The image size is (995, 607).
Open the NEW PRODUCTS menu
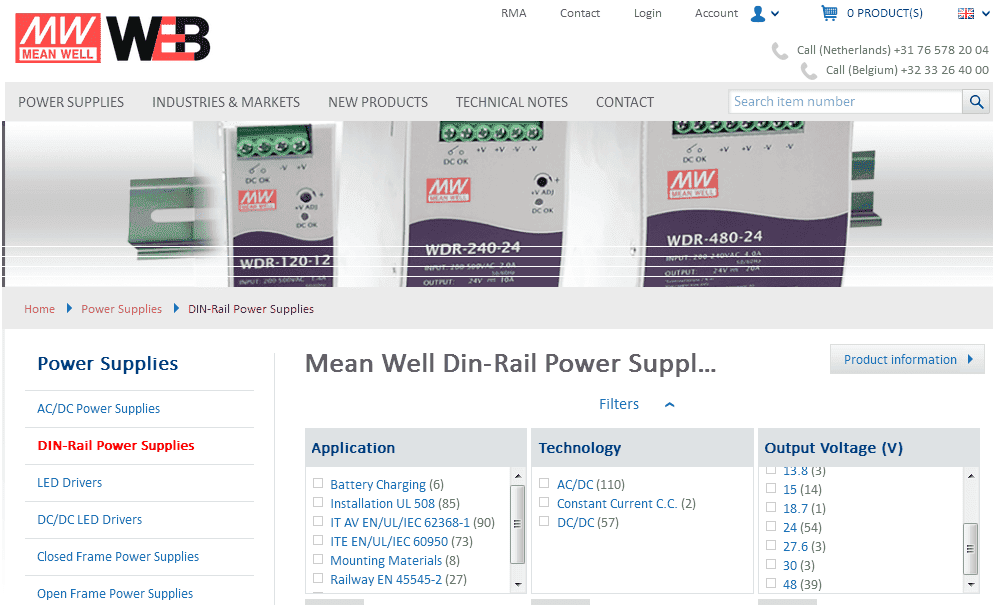point(378,102)
